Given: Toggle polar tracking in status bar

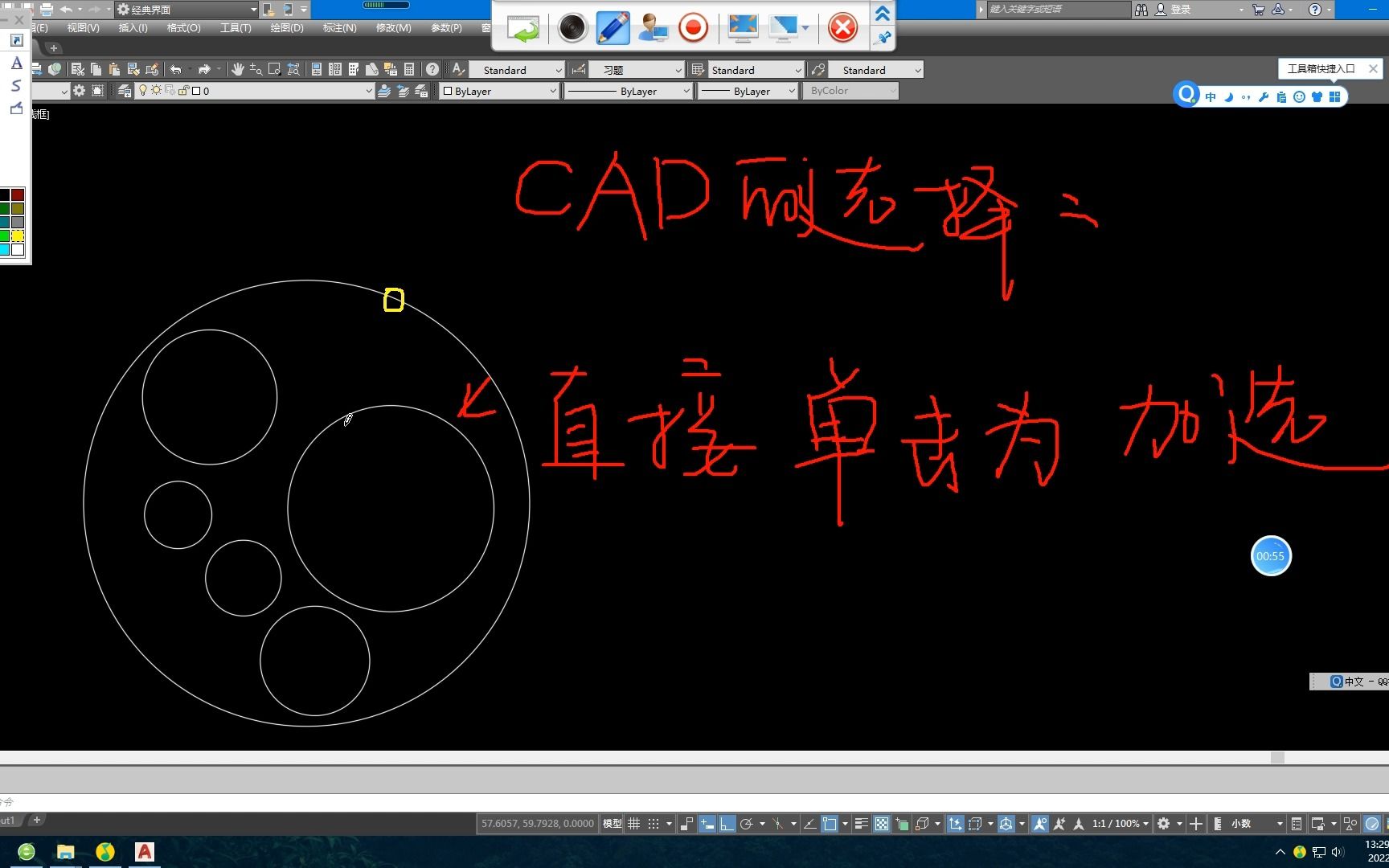Looking at the screenshot, I should (747, 824).
